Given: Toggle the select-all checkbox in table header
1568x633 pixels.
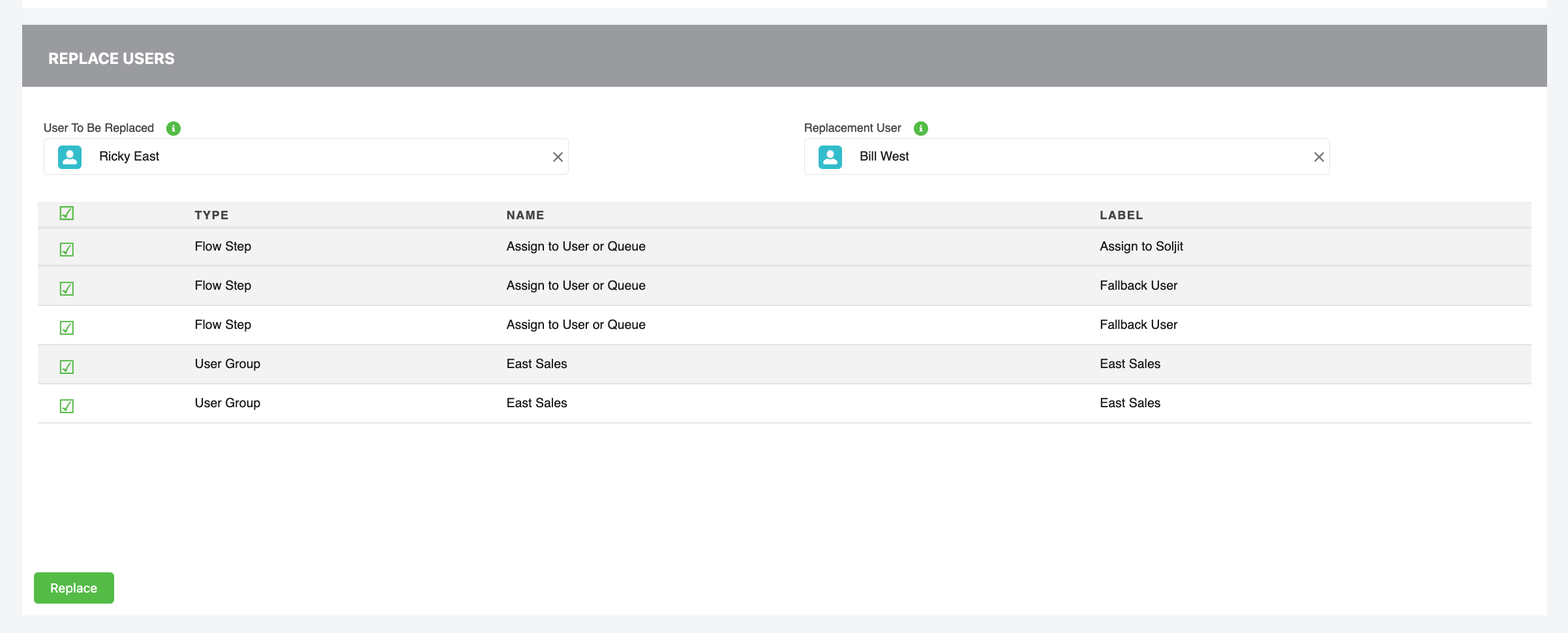Looking at the screenshot, I should (x=67, y=213).
